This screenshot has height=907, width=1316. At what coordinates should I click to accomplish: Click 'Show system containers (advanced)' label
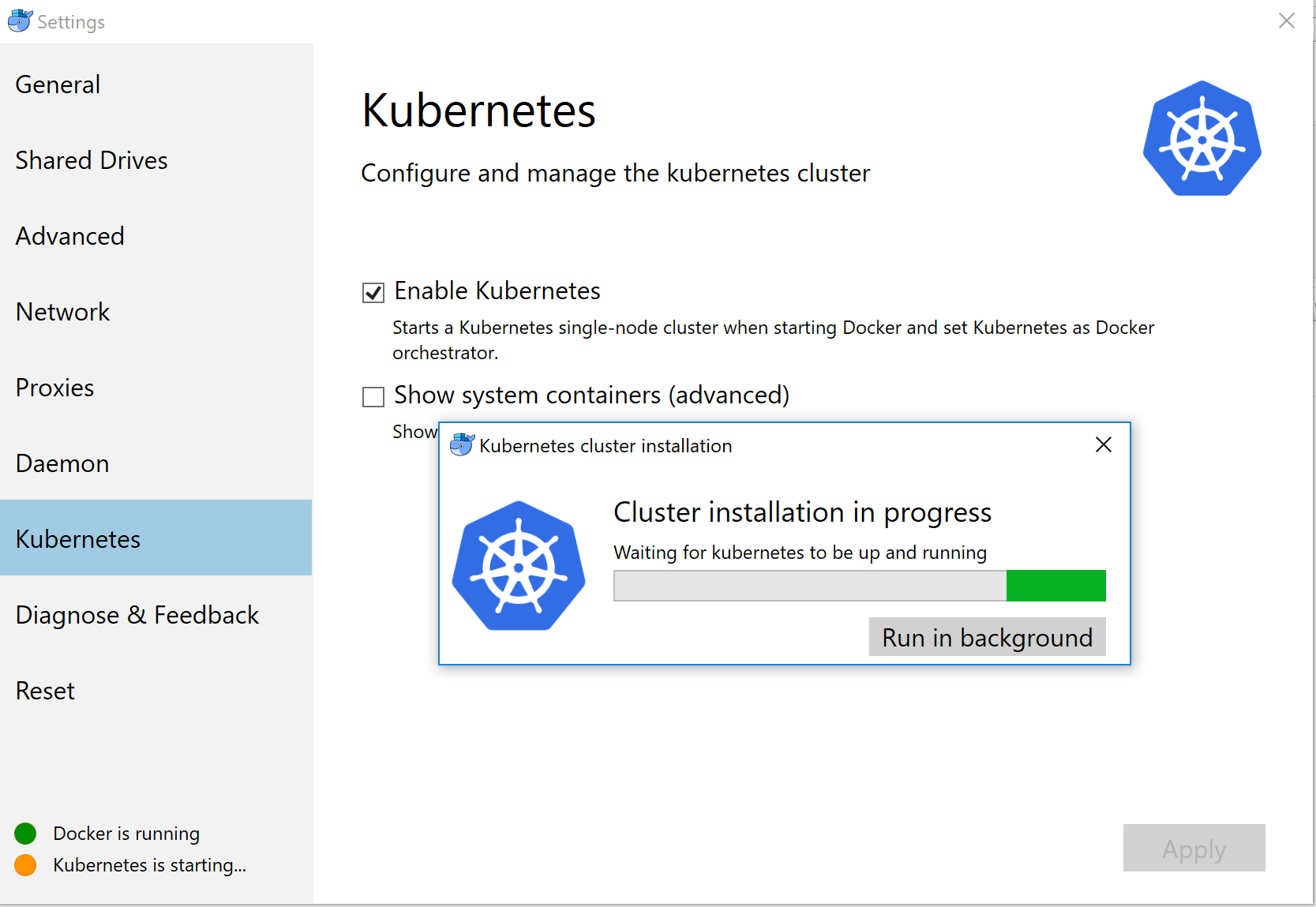tap(592, 395)
